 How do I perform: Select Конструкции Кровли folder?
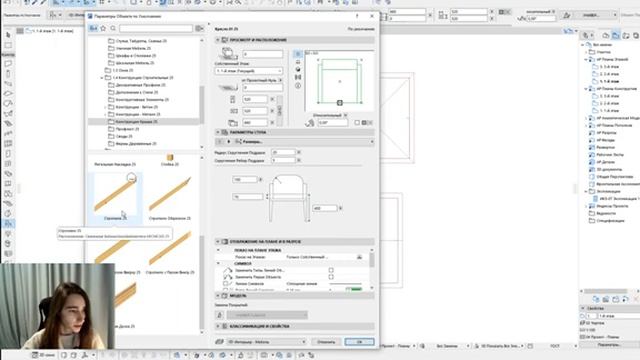click(136, 122)
